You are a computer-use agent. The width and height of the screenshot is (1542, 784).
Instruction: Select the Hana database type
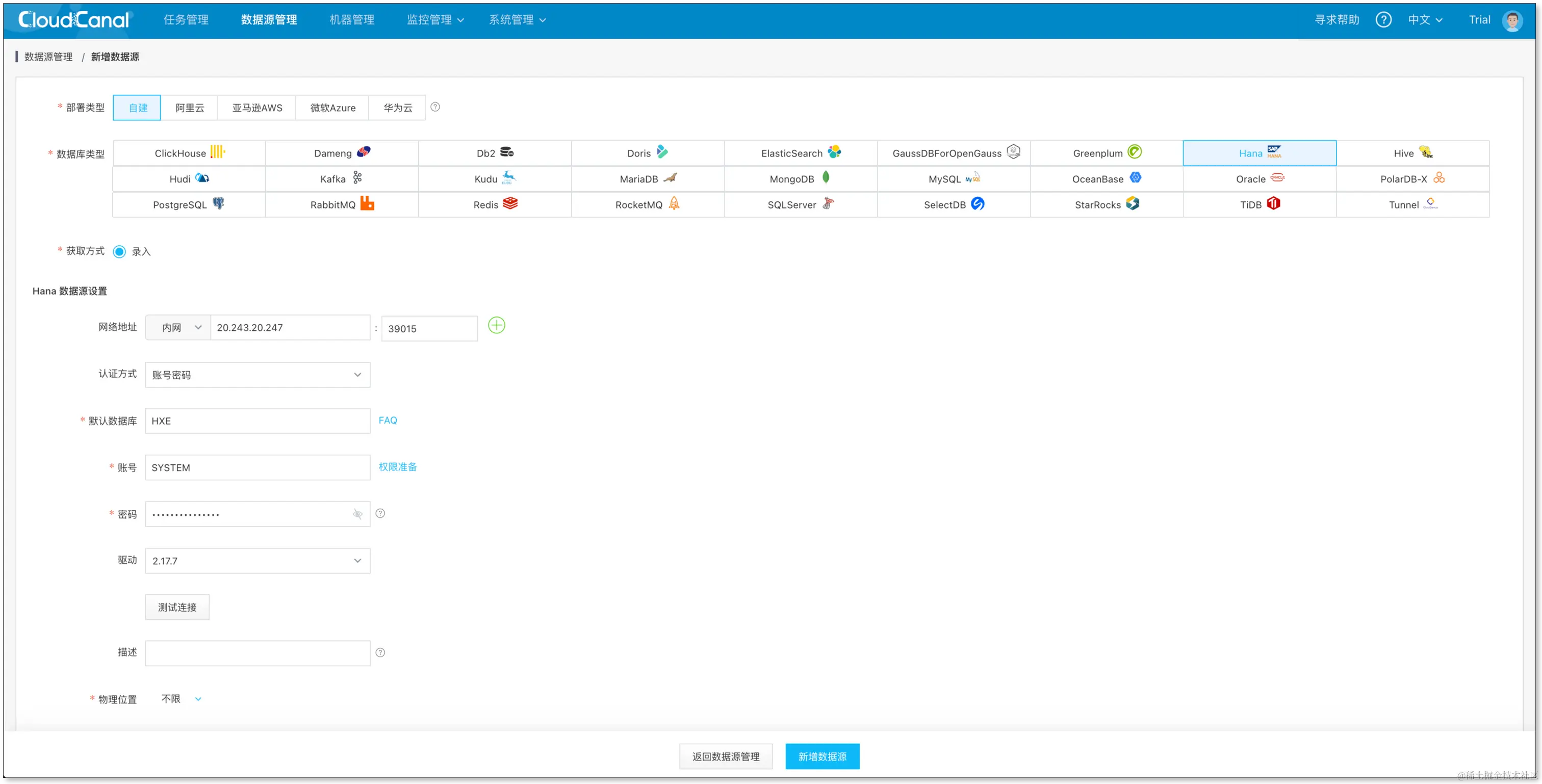[1260, 153]
